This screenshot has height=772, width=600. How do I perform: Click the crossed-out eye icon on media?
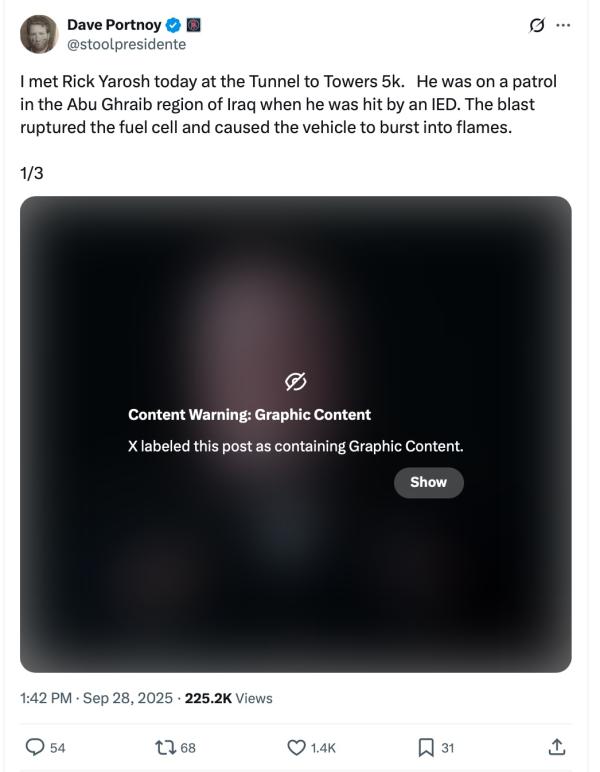tap(296, 382)
